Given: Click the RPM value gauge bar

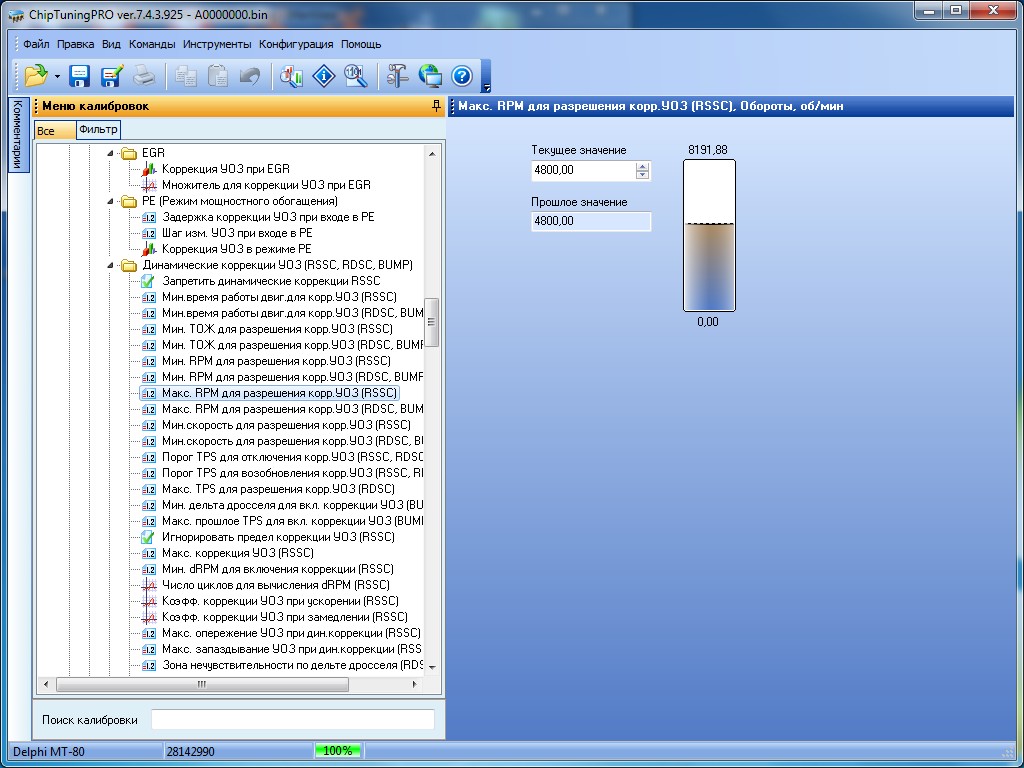Looking at the screenshot, I should 709,236.
